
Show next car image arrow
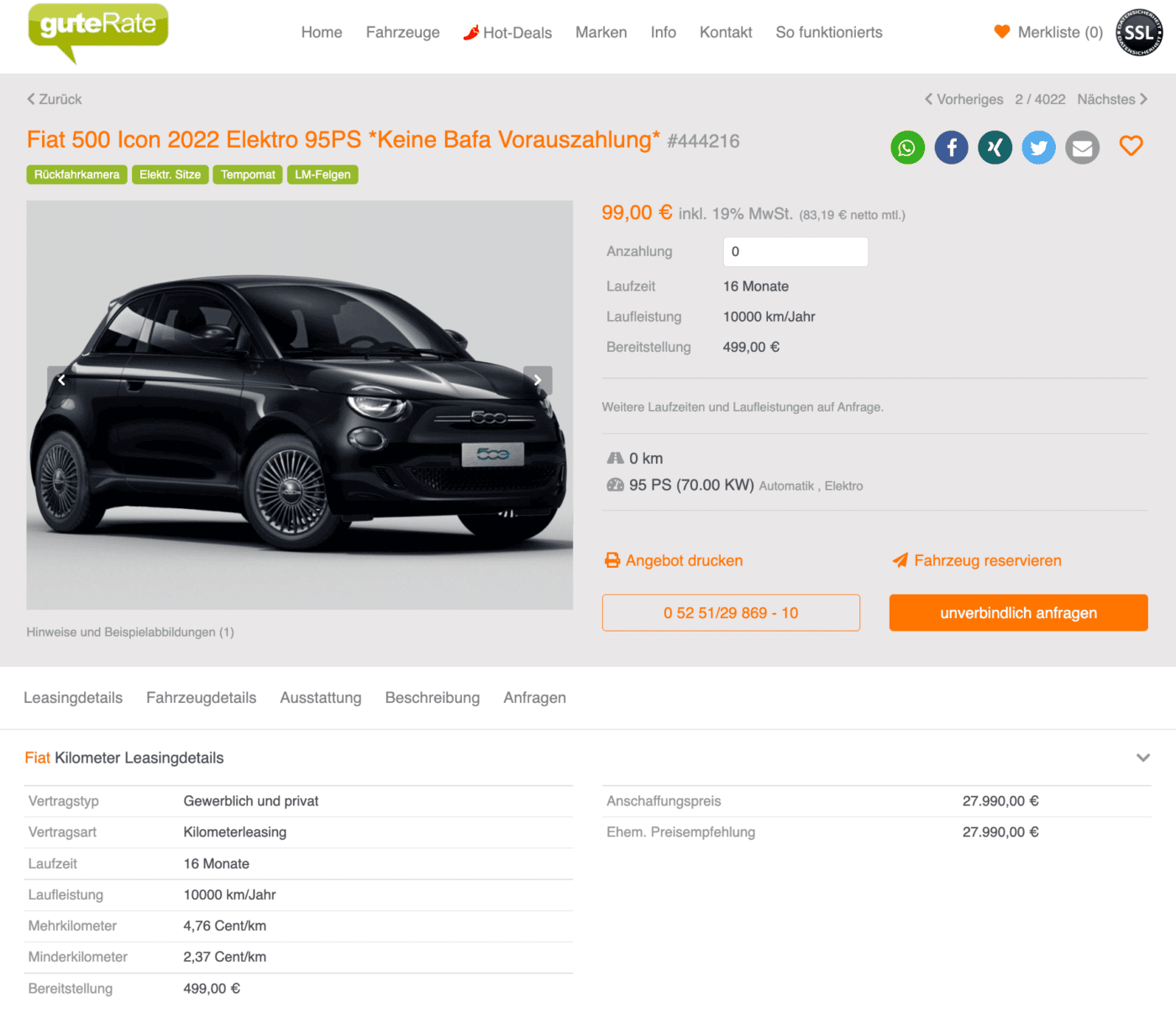point(538,380)
